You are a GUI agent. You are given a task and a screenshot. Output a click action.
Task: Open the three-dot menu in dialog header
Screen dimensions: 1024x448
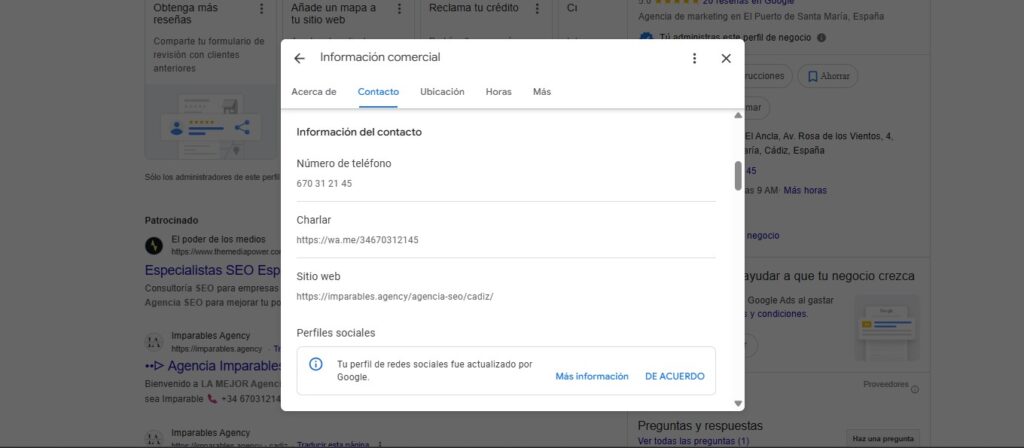(694, 58)
